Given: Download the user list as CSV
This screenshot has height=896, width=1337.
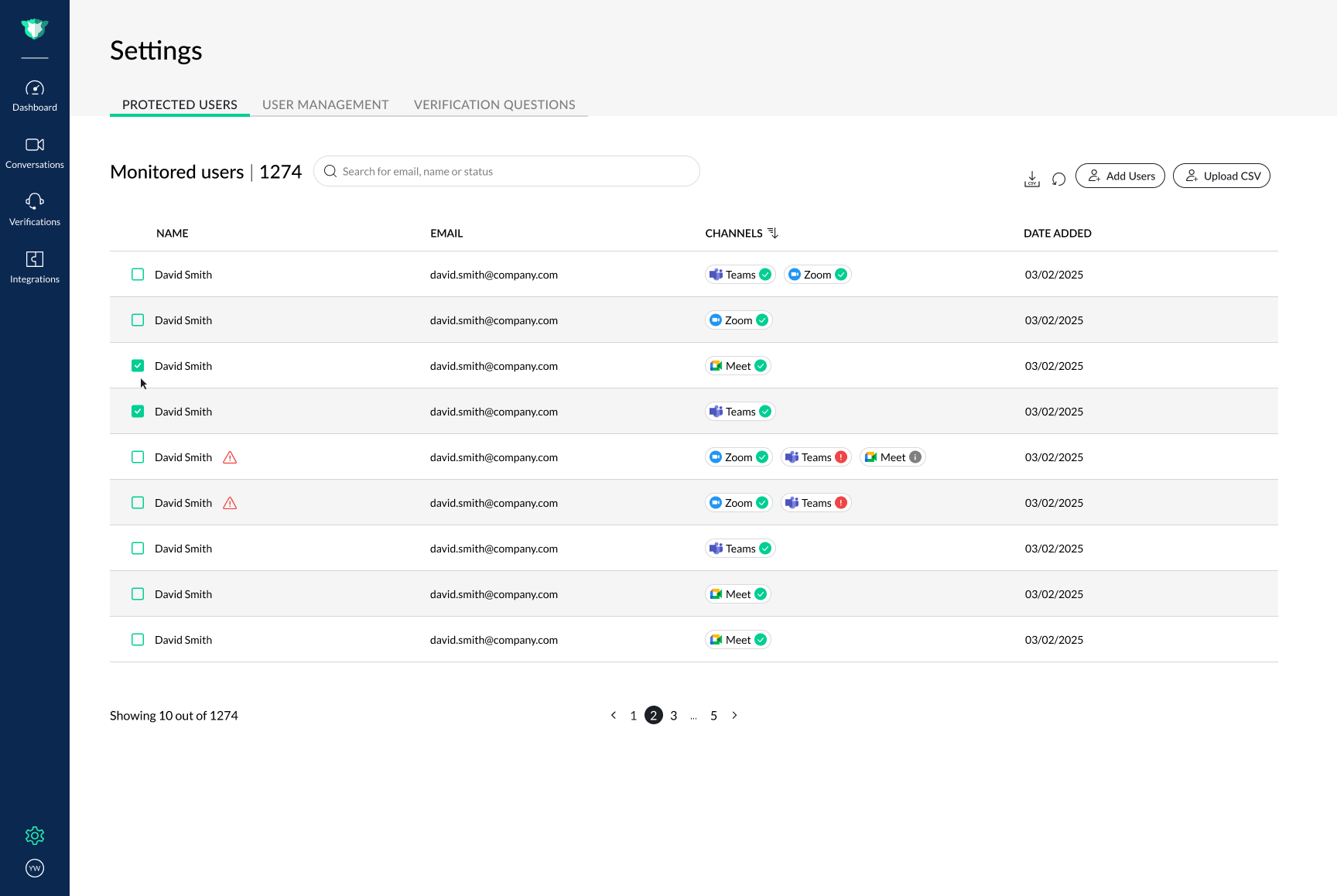Looking at the screenshot, I should [x=1032, y=178].
